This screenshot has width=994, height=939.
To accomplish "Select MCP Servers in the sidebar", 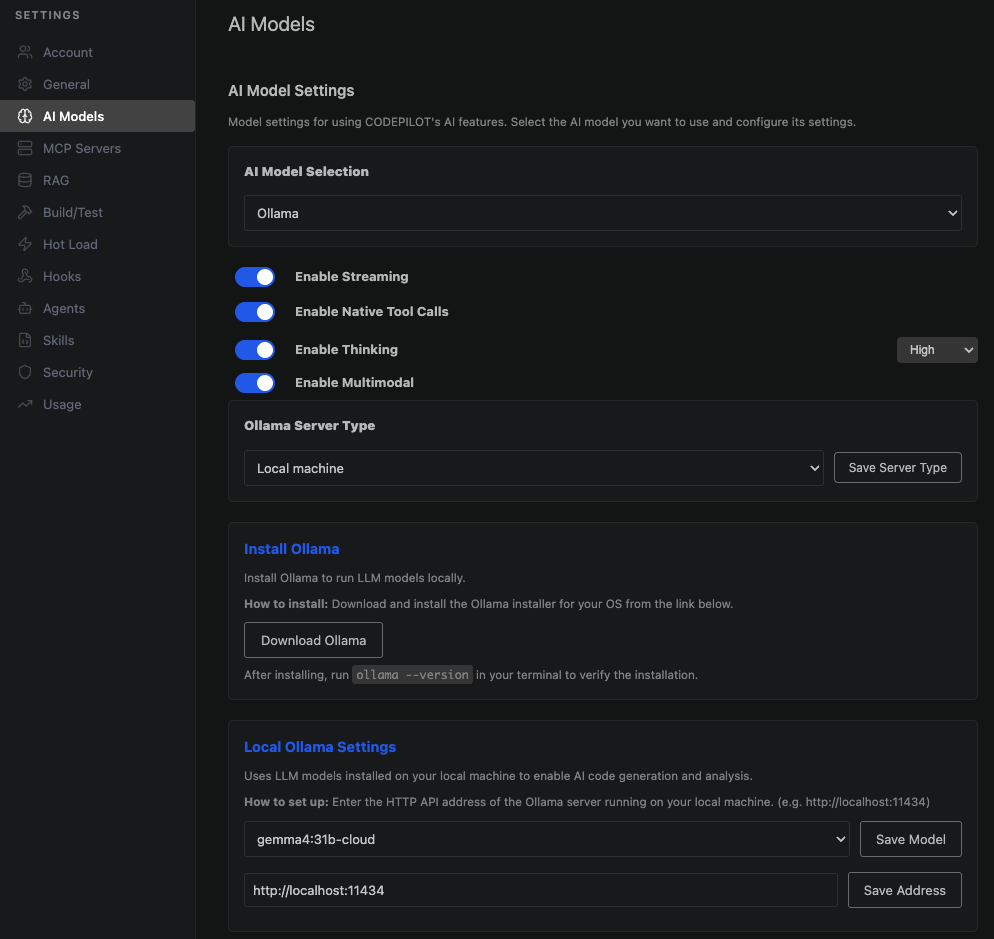I will pos(98,148).
